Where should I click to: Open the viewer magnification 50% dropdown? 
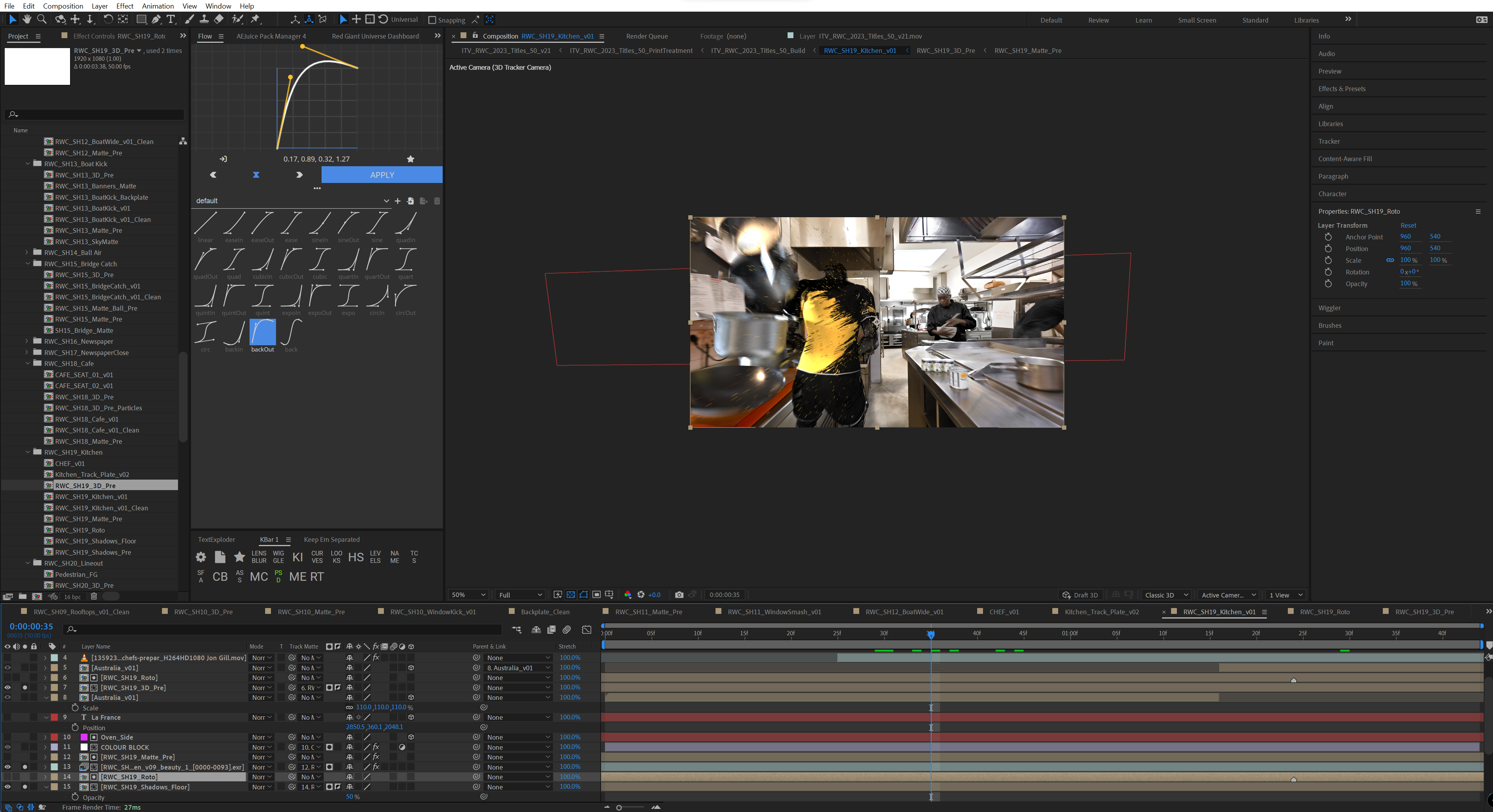[x=468, y=595]
